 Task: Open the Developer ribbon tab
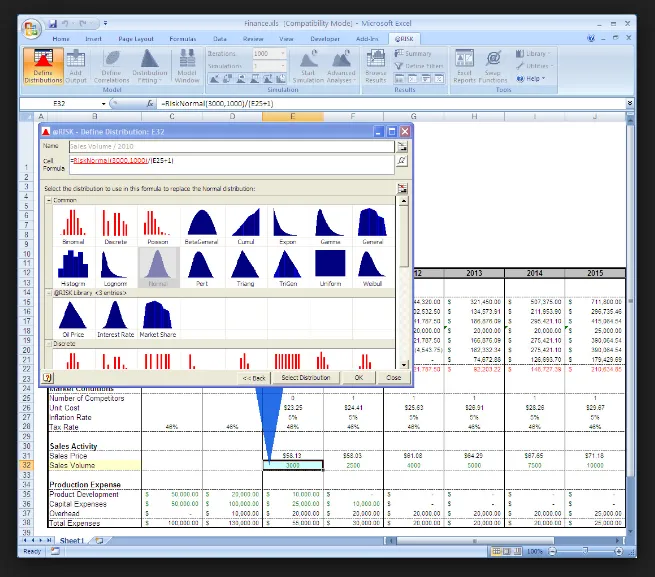point(325,39)
